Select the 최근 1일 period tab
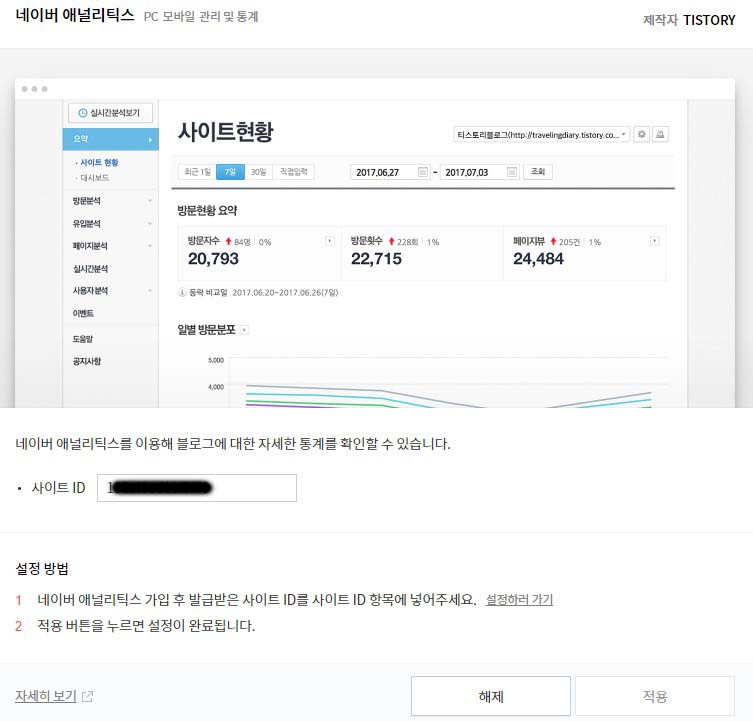 click(197, 172)
